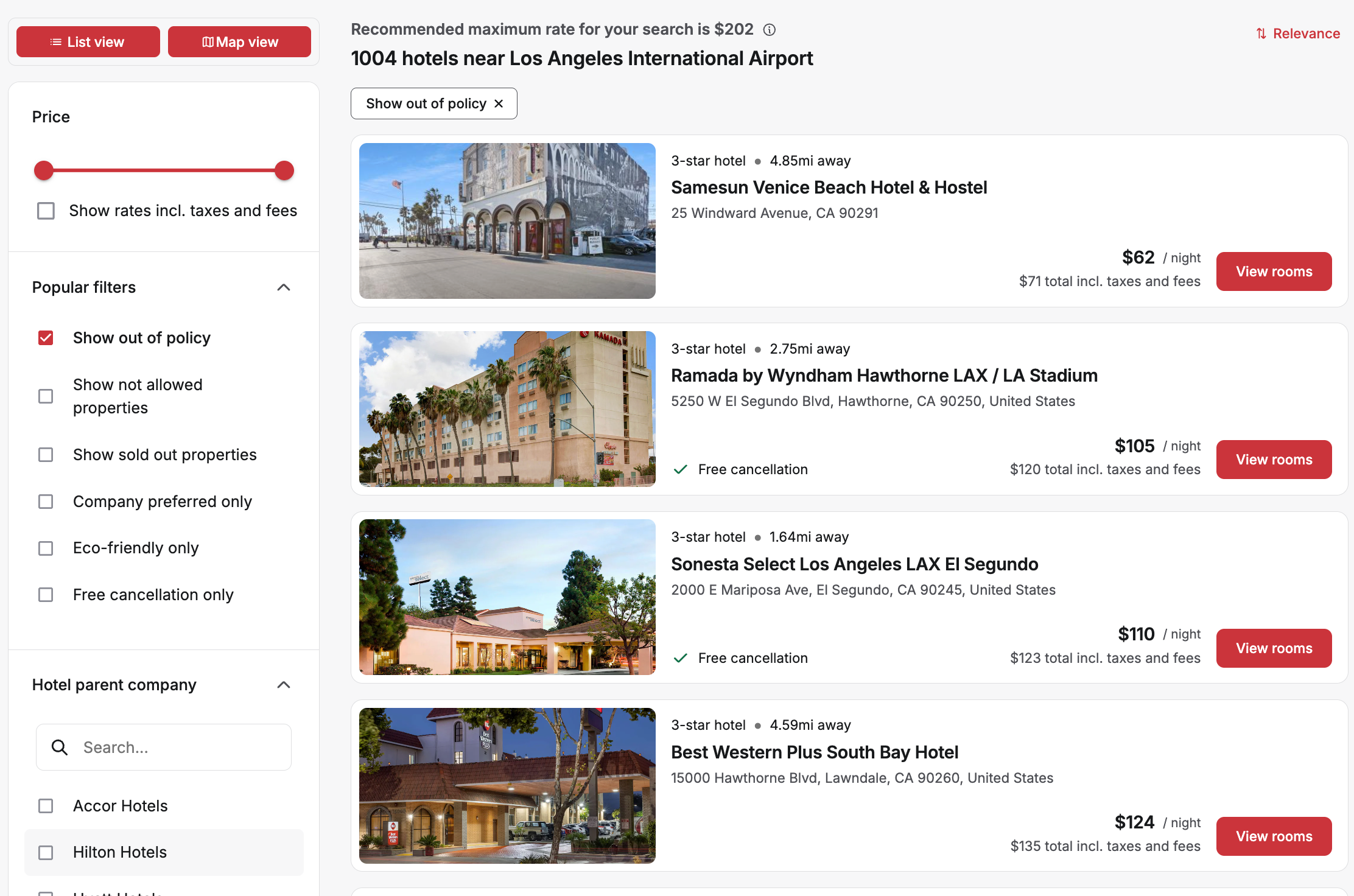Check the Hilton Hotels checkbox

tap(46, 853)
